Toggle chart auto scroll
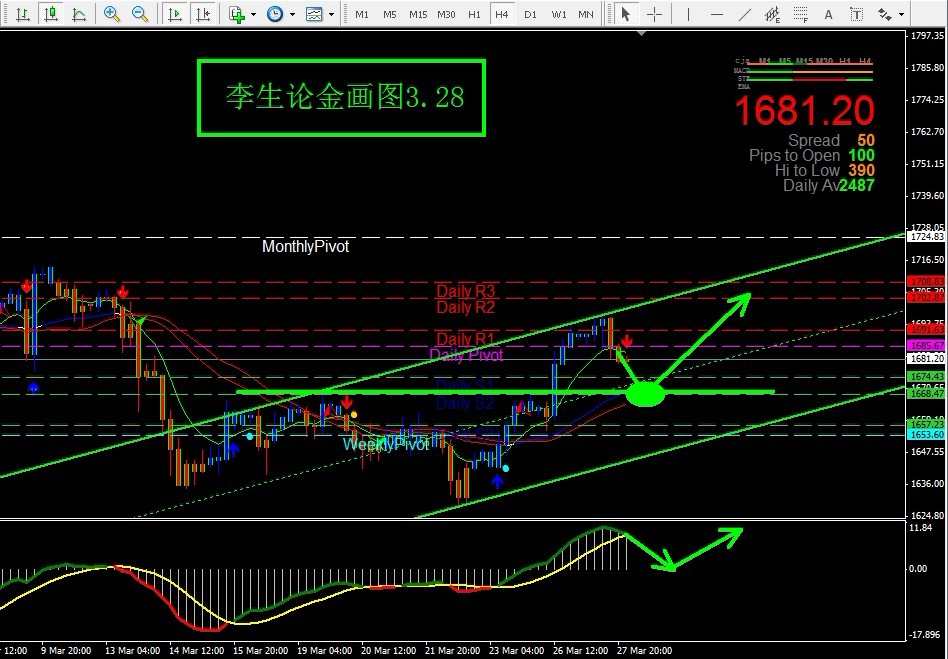This screenshot has width=948, height=659. coord(175,14)
